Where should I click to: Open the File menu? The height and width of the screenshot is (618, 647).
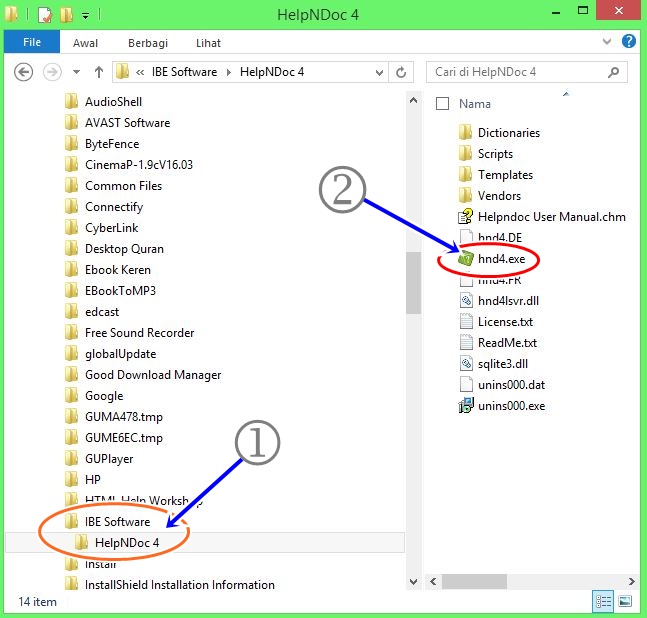[32, 42]
